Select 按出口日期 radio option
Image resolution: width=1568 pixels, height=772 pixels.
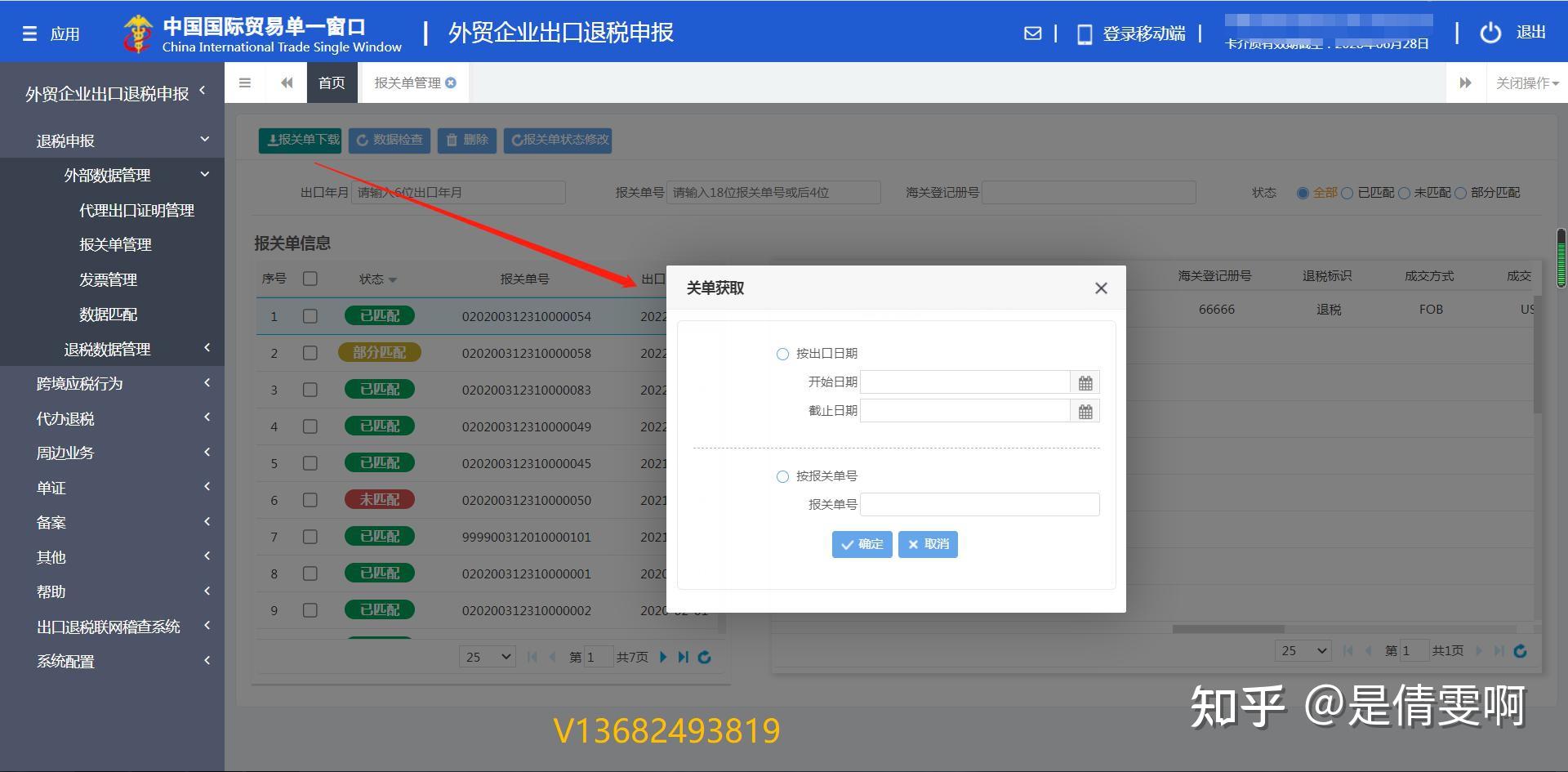pyautogui.click(x=782, y=354)
